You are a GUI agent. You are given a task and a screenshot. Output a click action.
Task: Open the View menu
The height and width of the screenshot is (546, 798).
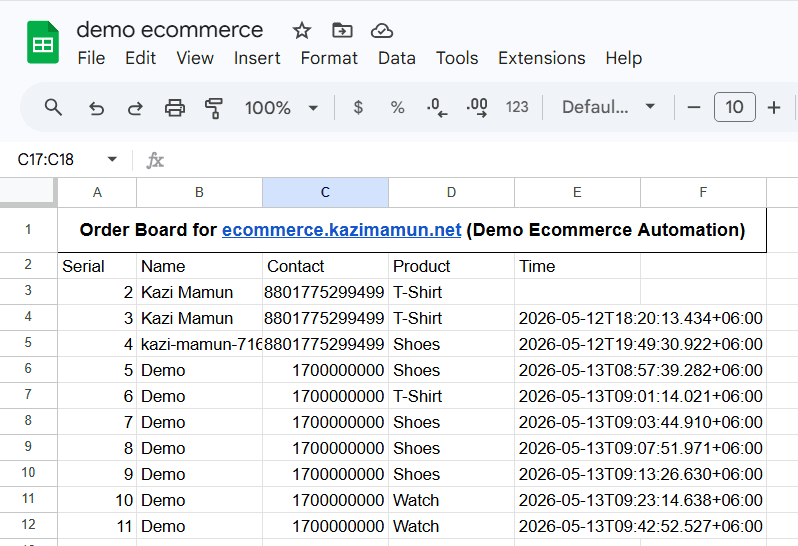(195, 58)
